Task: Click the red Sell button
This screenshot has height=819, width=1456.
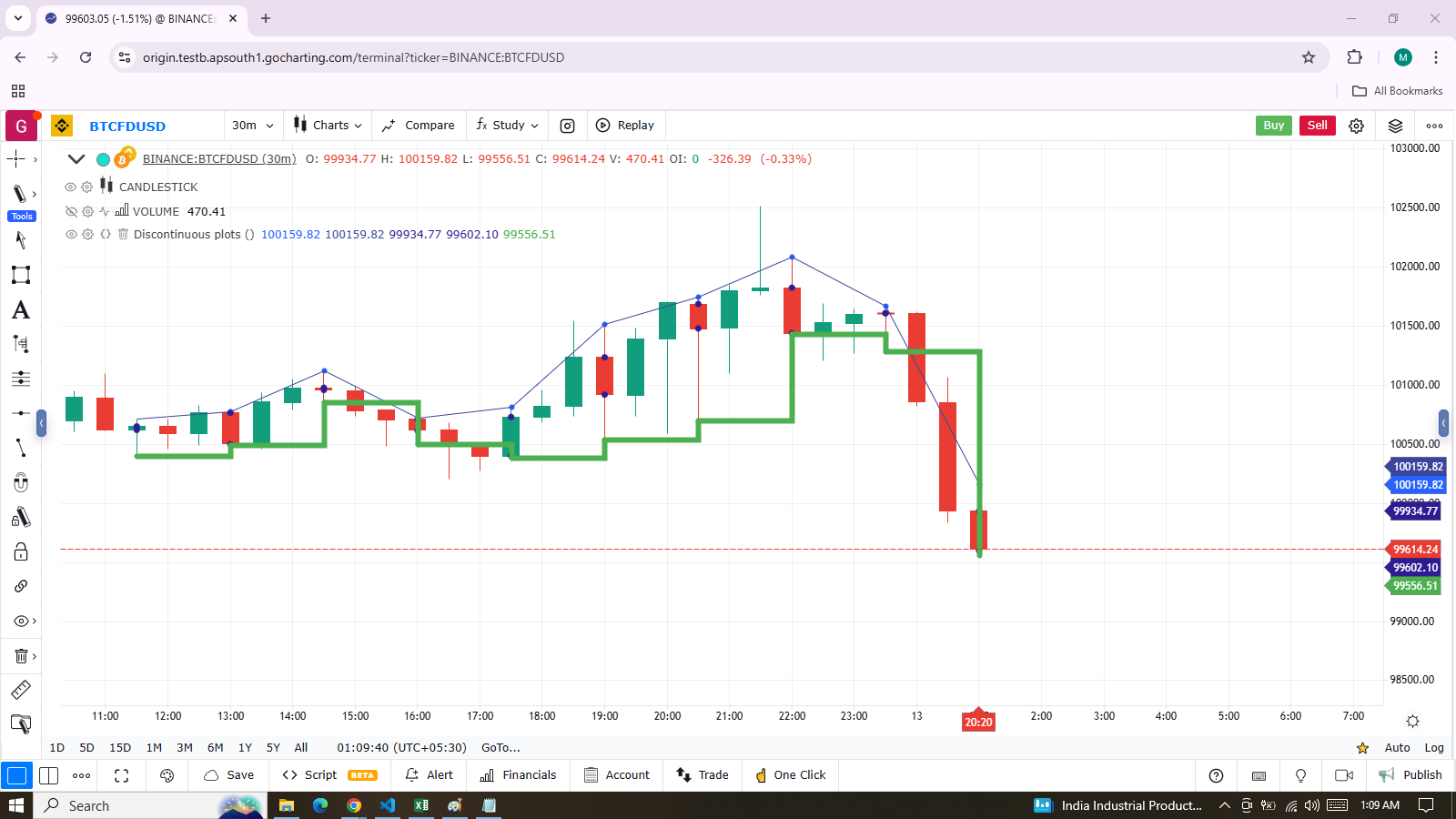Action: pos(1317,126)
